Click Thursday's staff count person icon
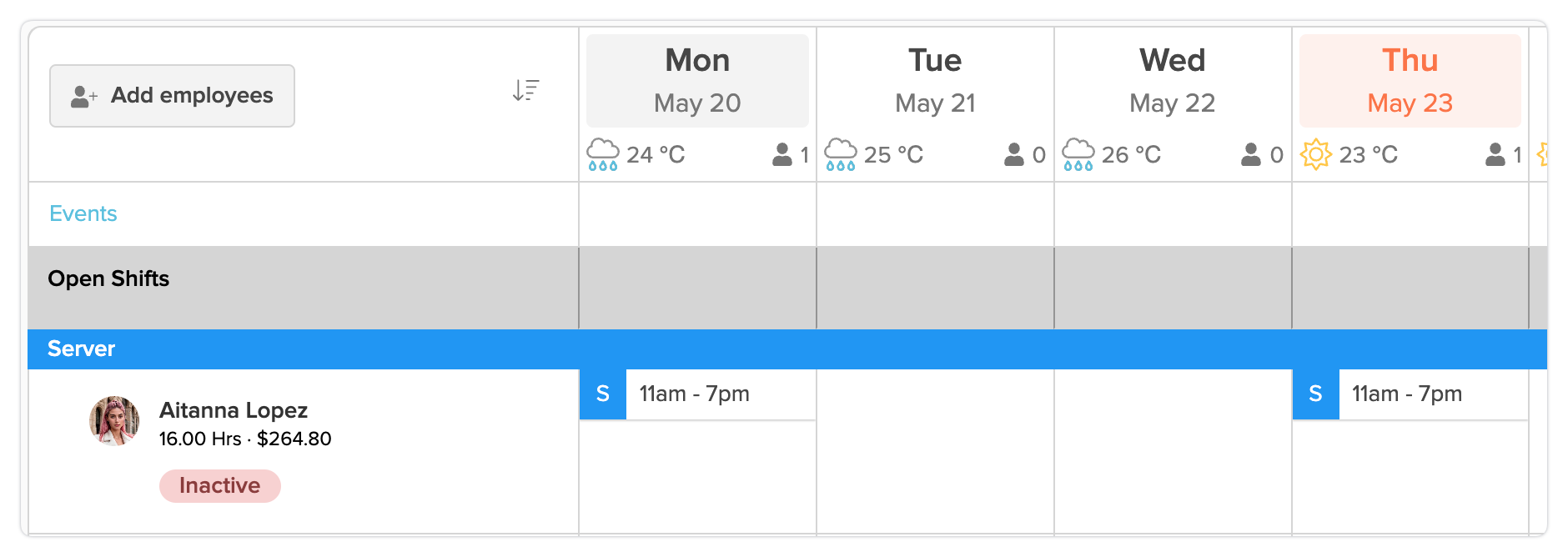 pyautogui.click(x=1495, y=155)
